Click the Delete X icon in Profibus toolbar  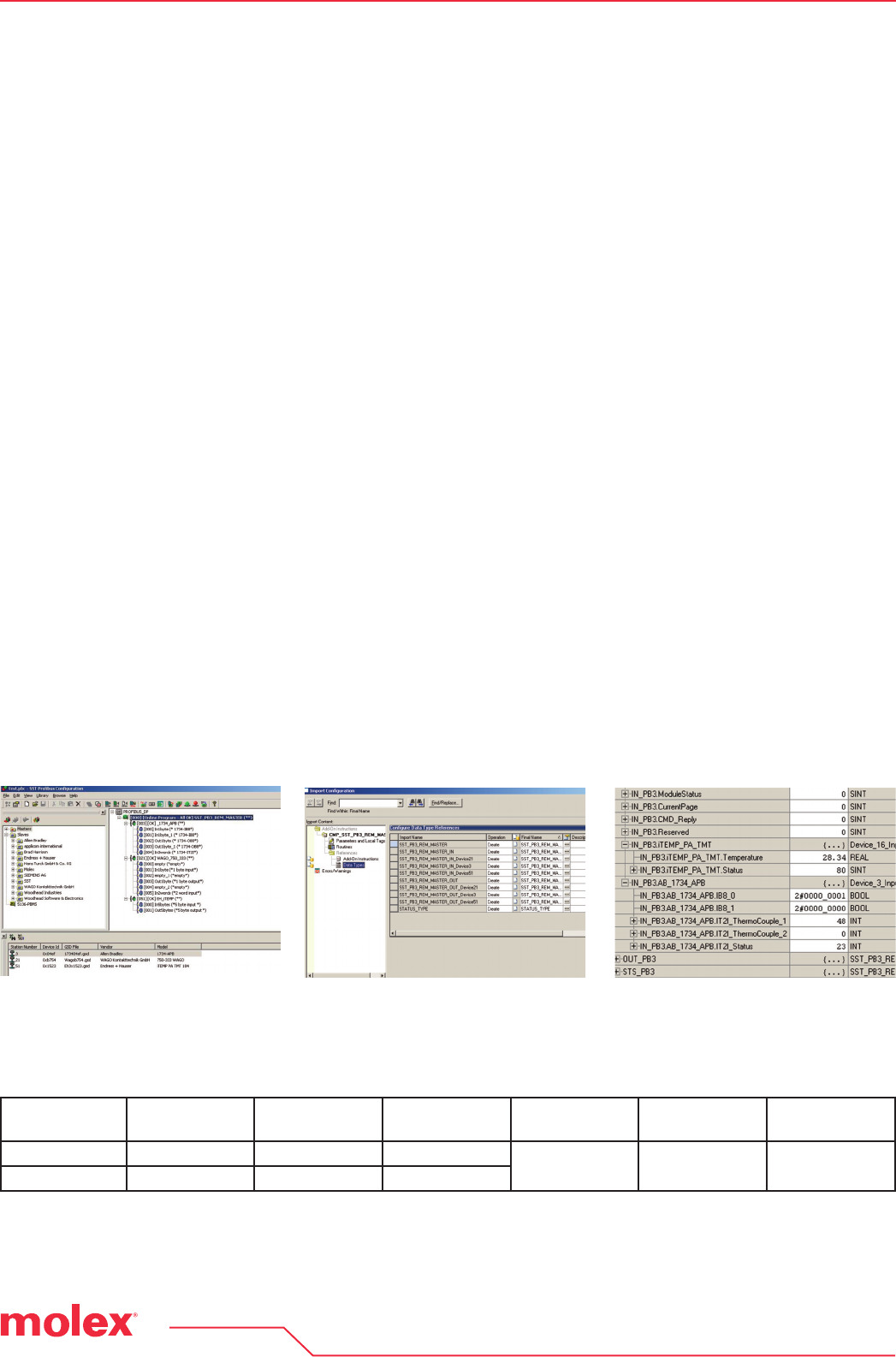click(x=78, y=804)
